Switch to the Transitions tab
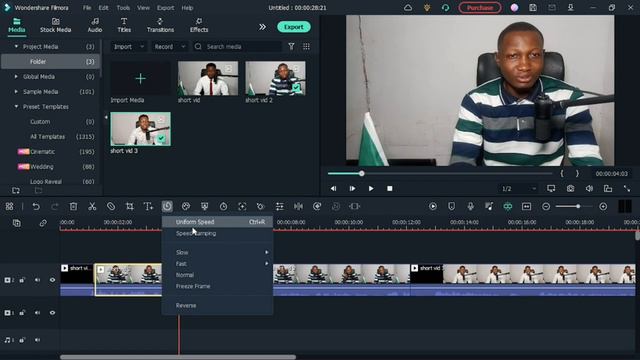 point(160,25)
